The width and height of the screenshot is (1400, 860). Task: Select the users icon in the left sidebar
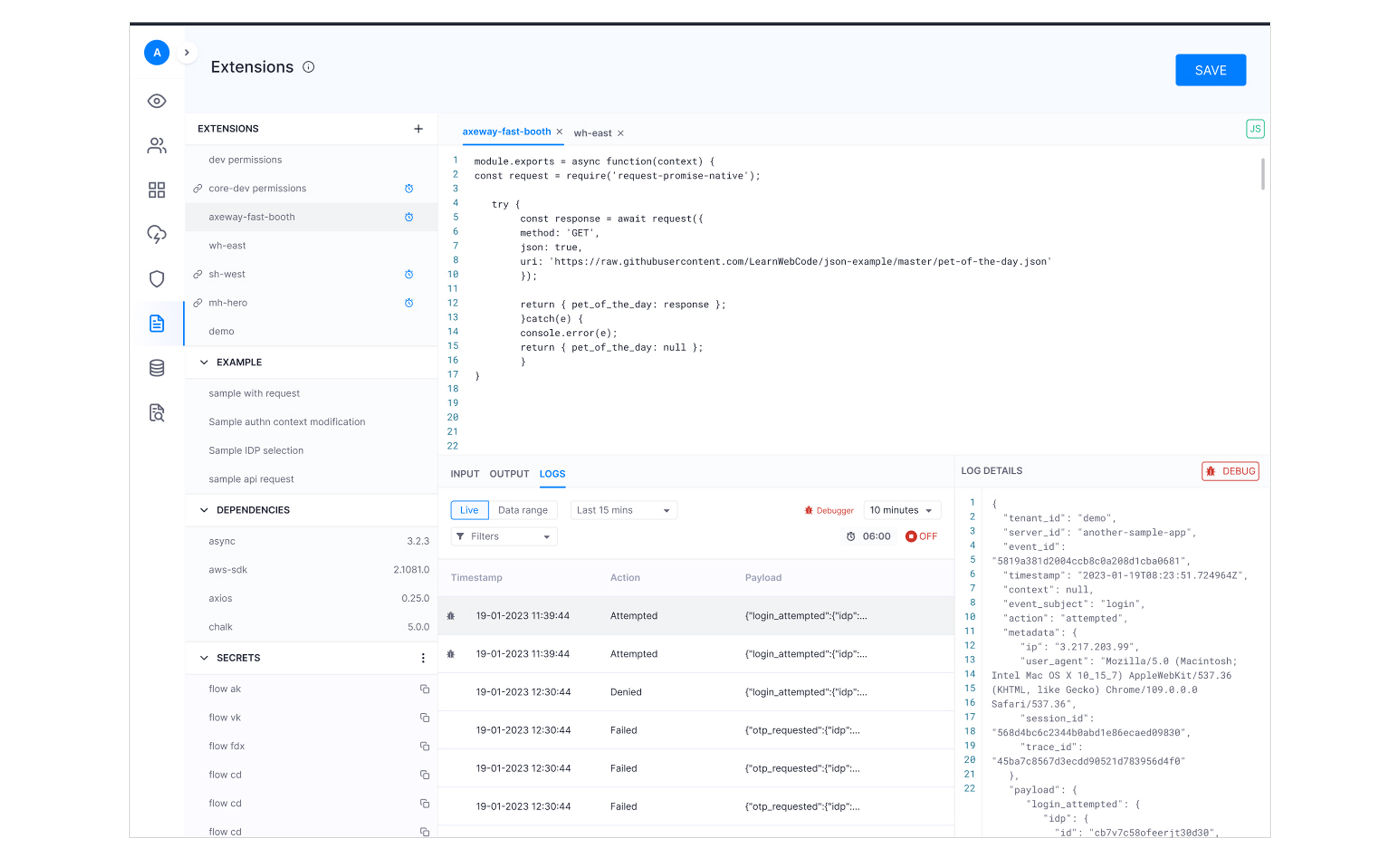[x=156, y=146]
